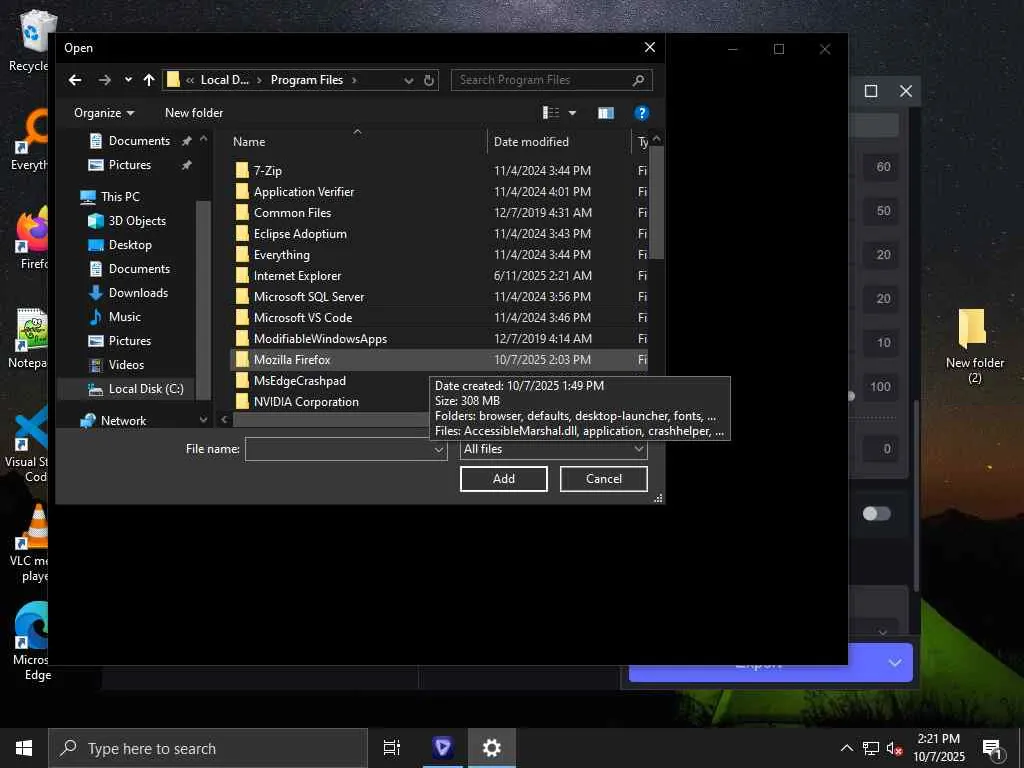
Task: Close the Open dialog
Action: (x=650, y=48)
